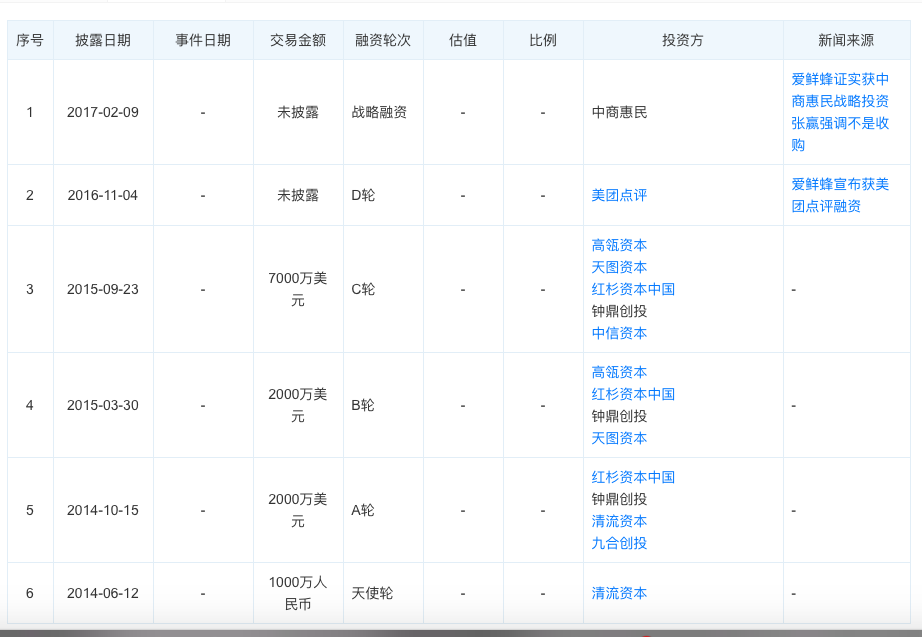Select the date 2014-10-15
The height and width of the screenshot is (637, 922).
(x=103, y=510)
